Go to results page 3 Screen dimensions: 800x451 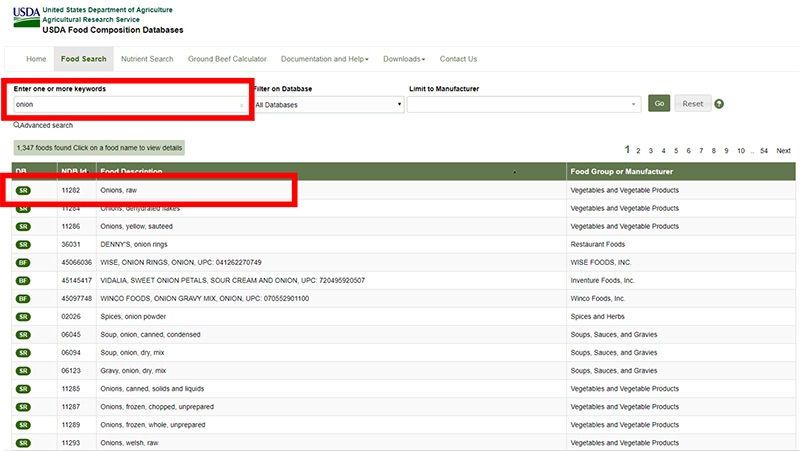pos(651,151)
